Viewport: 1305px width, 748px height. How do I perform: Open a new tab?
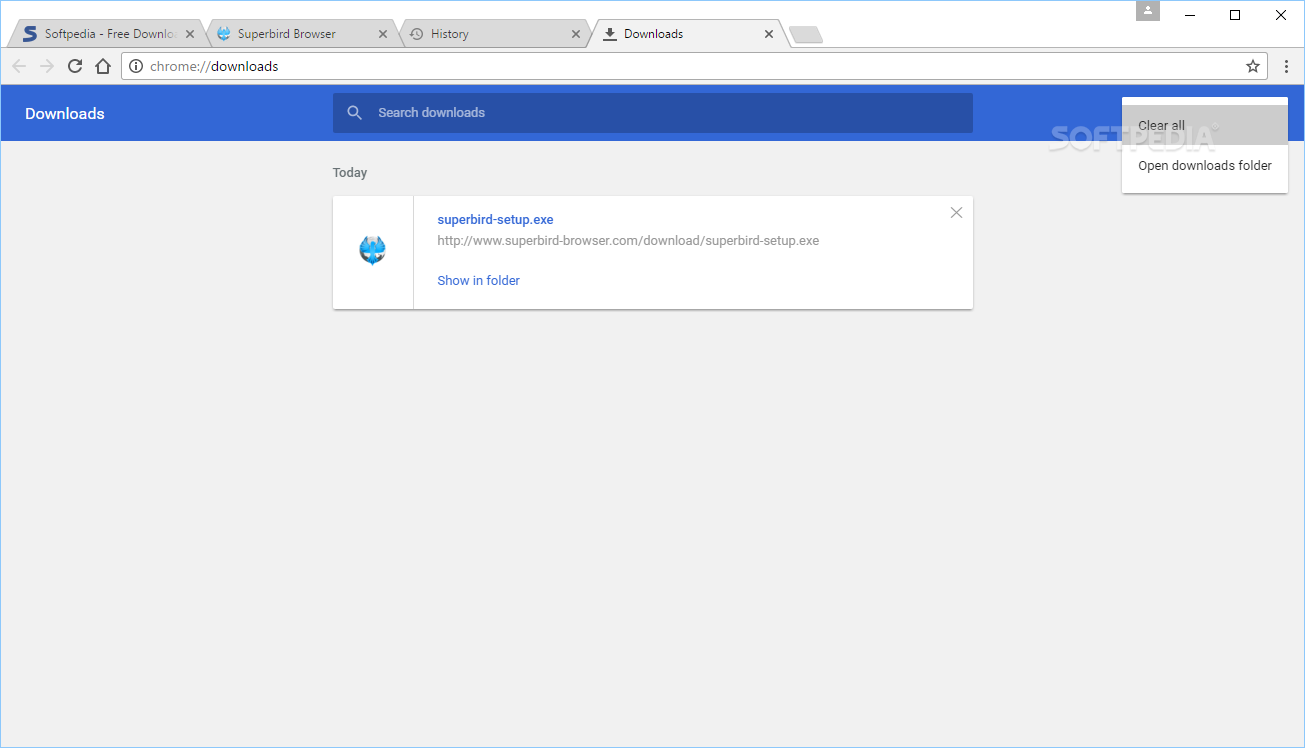coord(805,35)
